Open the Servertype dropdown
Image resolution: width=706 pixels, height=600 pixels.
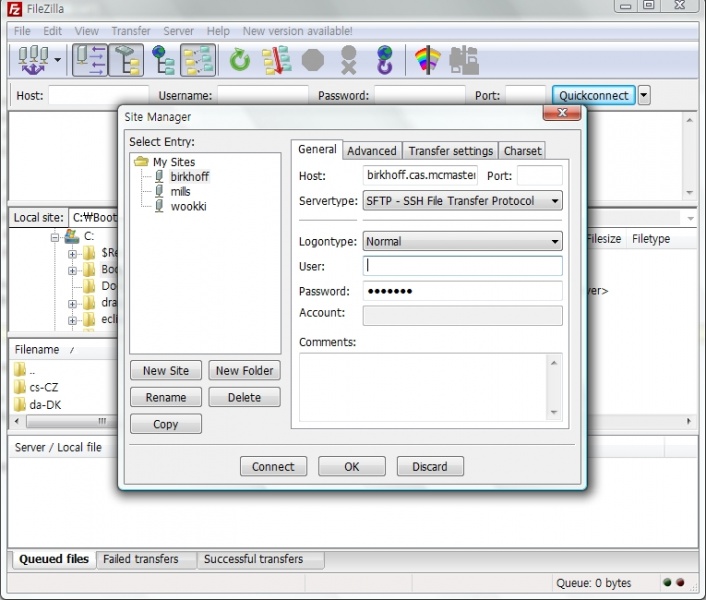[x=462, y=201]
